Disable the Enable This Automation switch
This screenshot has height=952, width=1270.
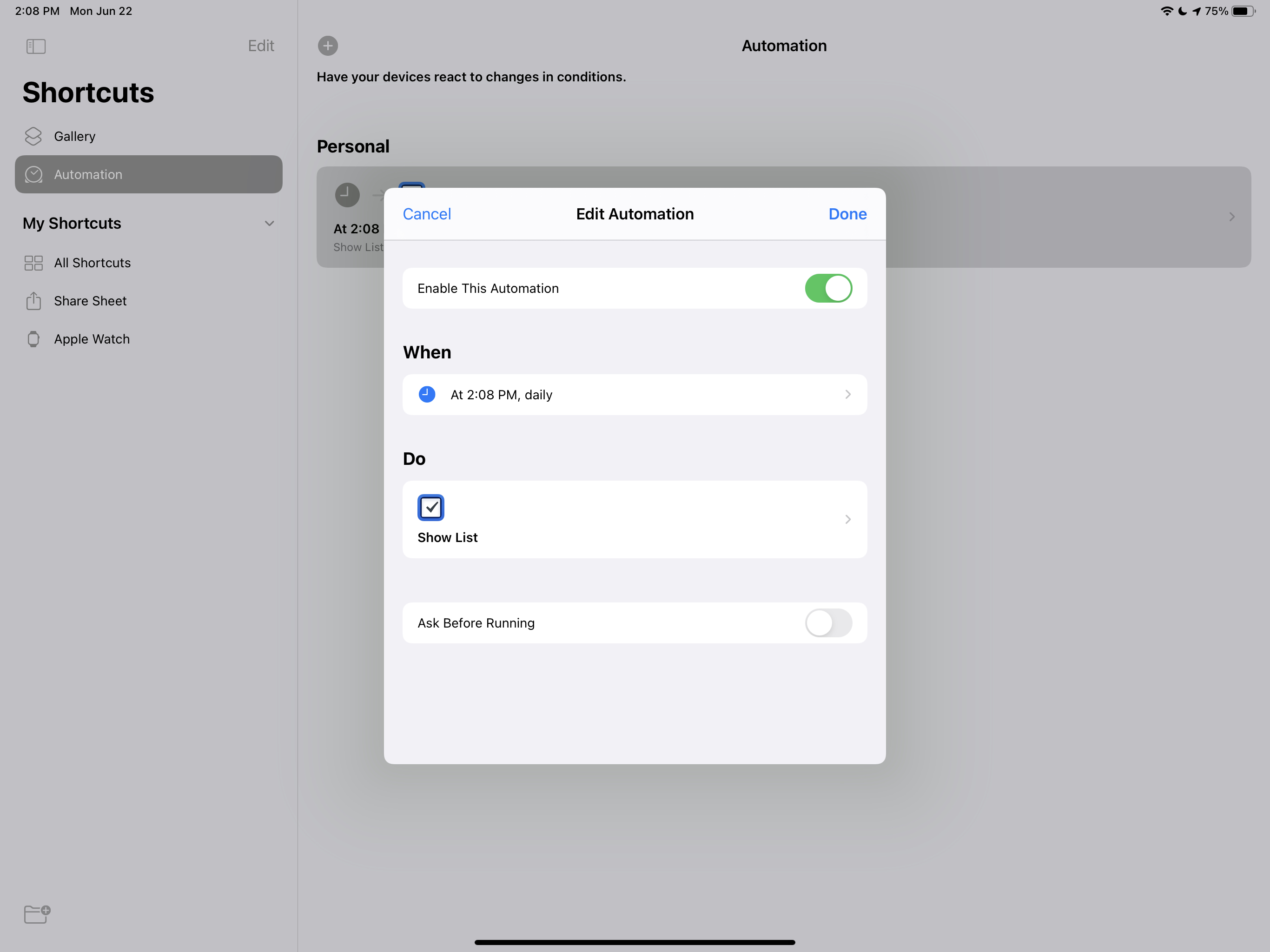pos(828,288)
